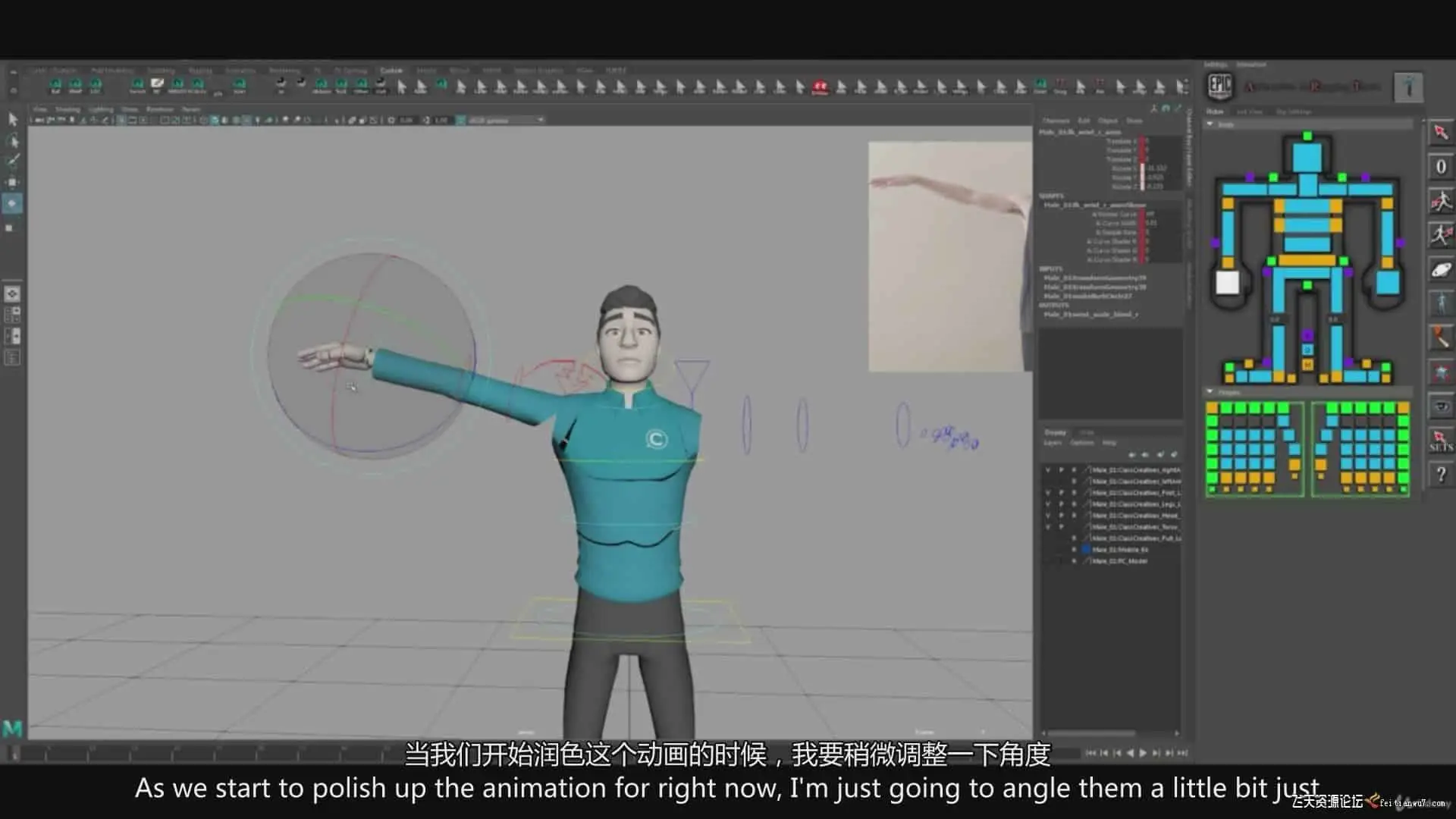This screenshot has height=819, width=1456.
Task: Click the SETS icon in rig toolbar
Action: [1440, 441]
